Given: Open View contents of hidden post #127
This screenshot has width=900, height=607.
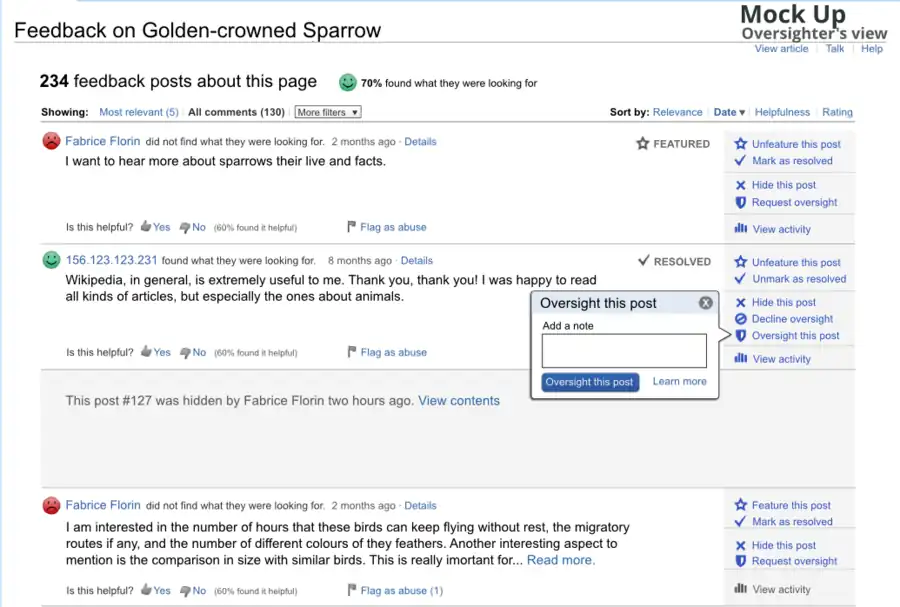Looking at the screenshot, I should click(459, 400).
